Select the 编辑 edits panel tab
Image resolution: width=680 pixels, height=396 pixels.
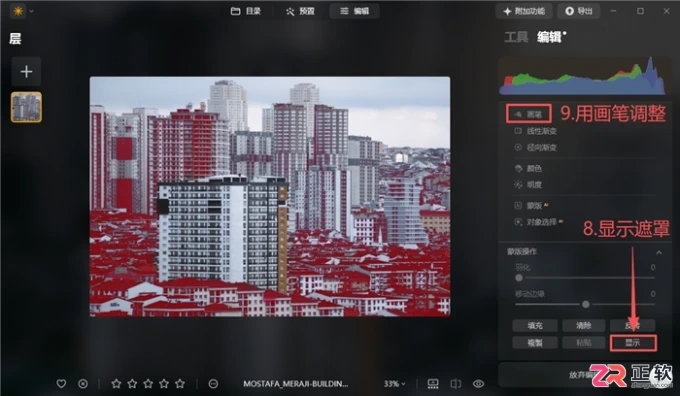click(549, 37)
